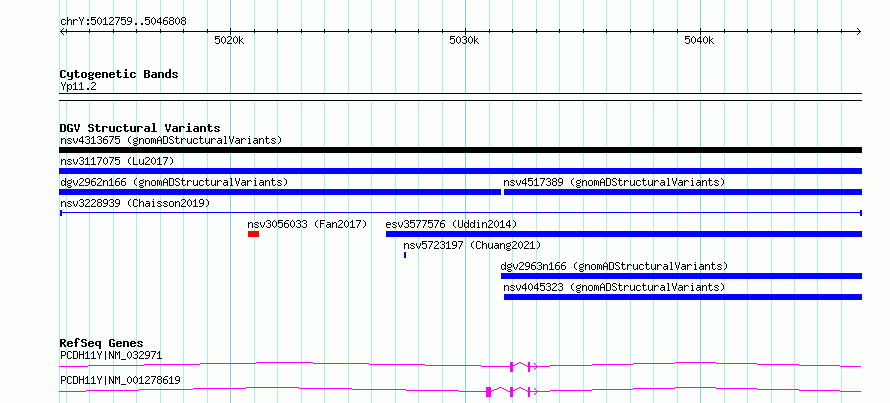This screenshot has width=890, height=403.
Task: Open variant label nsv4517389
Action: pos(614,182)
